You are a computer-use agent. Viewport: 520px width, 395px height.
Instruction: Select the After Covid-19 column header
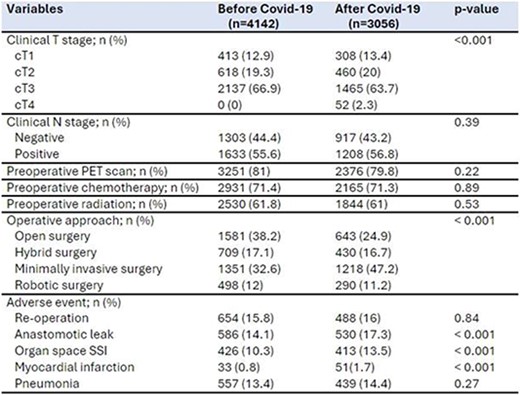point(377,16)
